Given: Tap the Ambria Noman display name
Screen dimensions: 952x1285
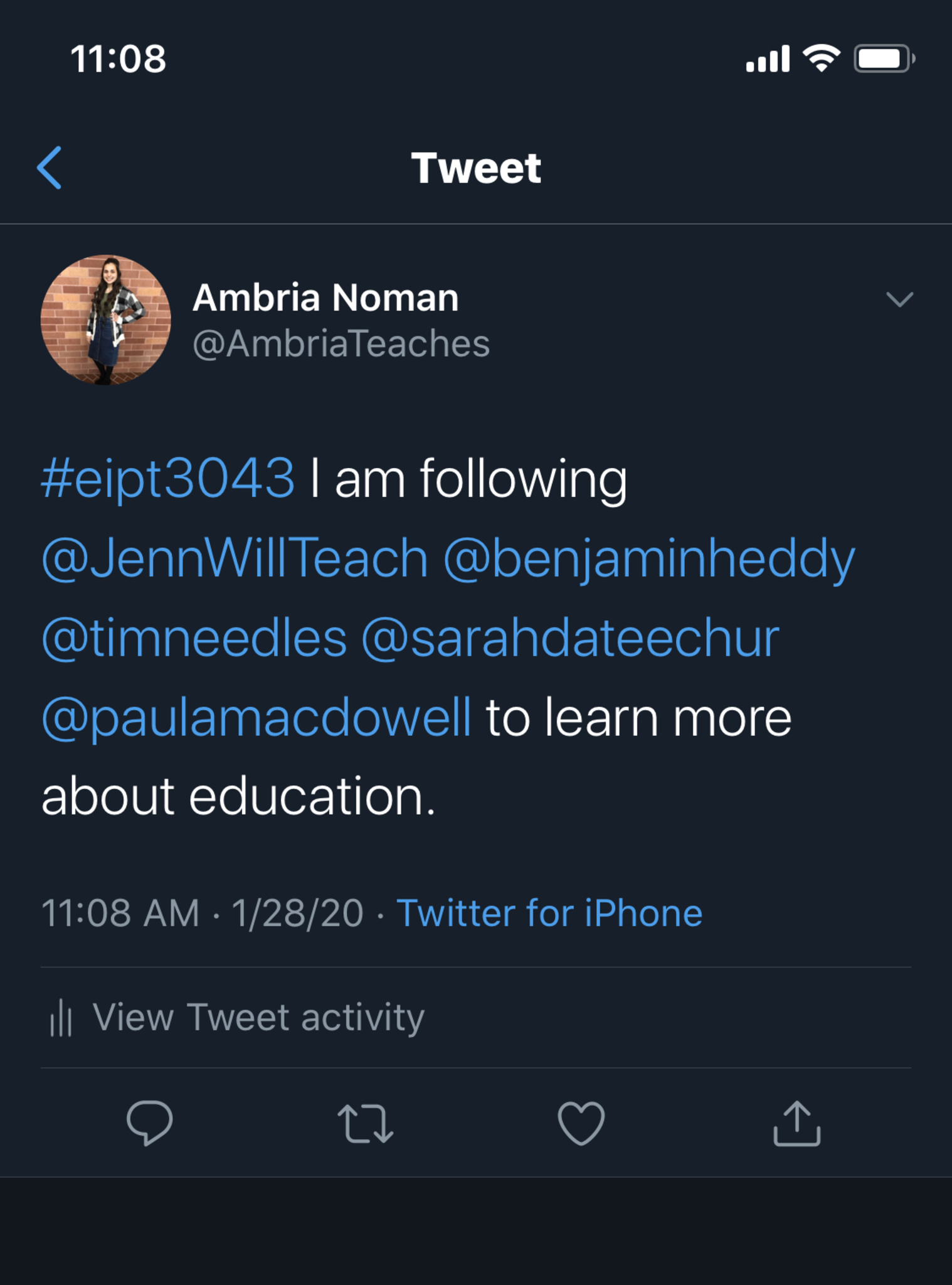Looking at the screenshot, I should (x=325, y=297).
